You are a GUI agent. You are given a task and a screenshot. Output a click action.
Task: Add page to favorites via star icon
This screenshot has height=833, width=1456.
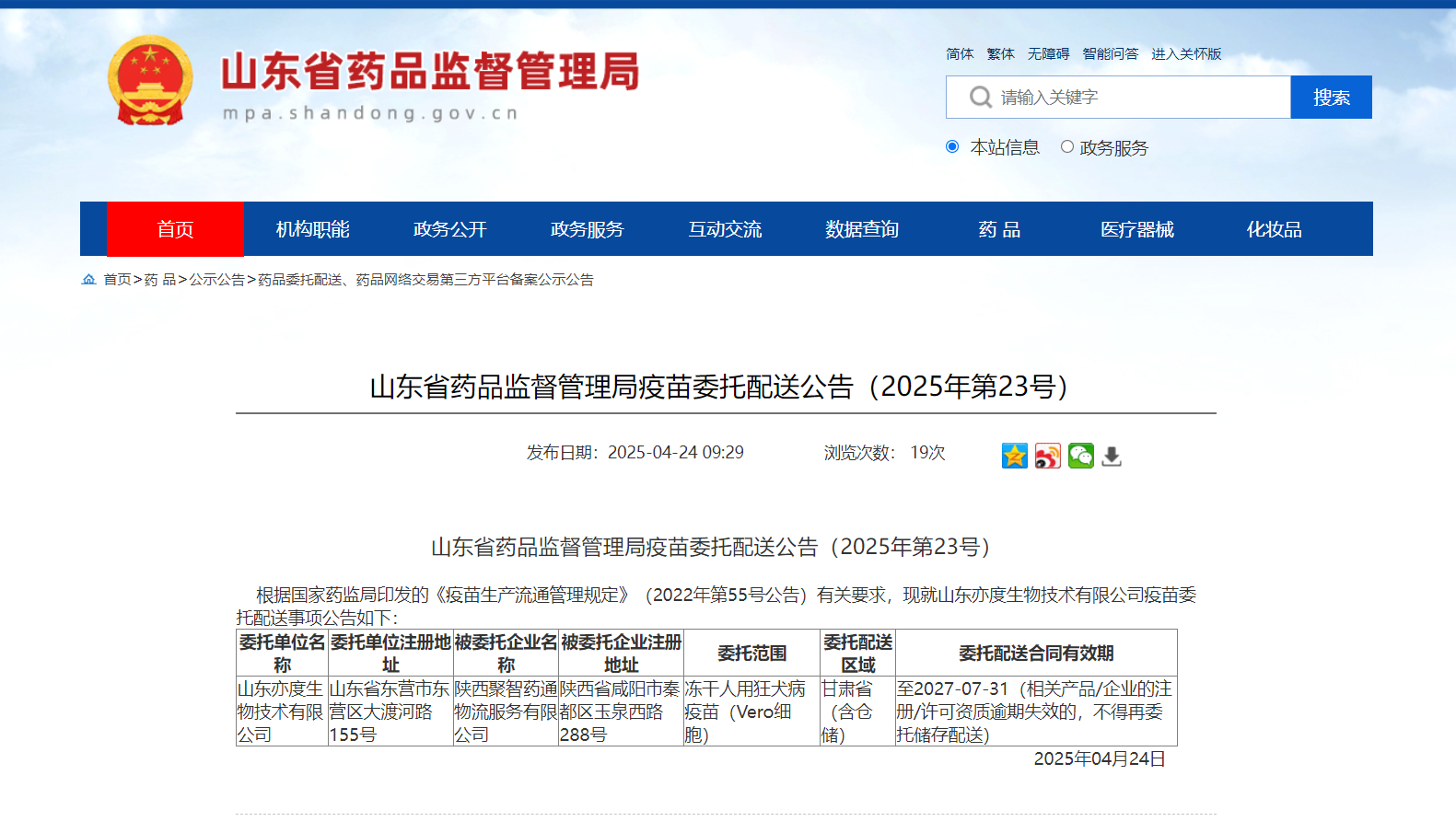(1015, 456)
